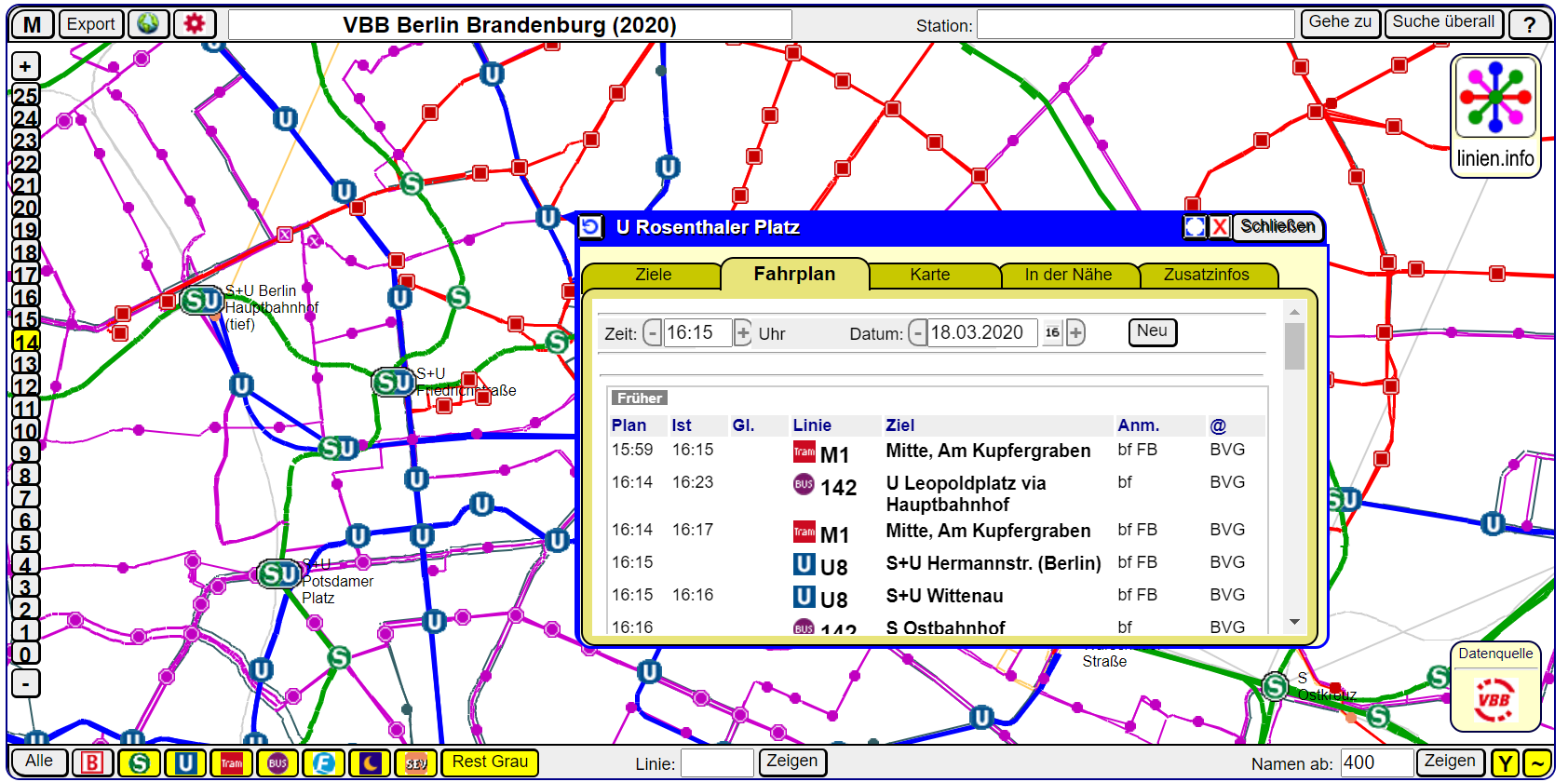
Task: Zoom out with the minus button
Action: click(x=25, y=684)
